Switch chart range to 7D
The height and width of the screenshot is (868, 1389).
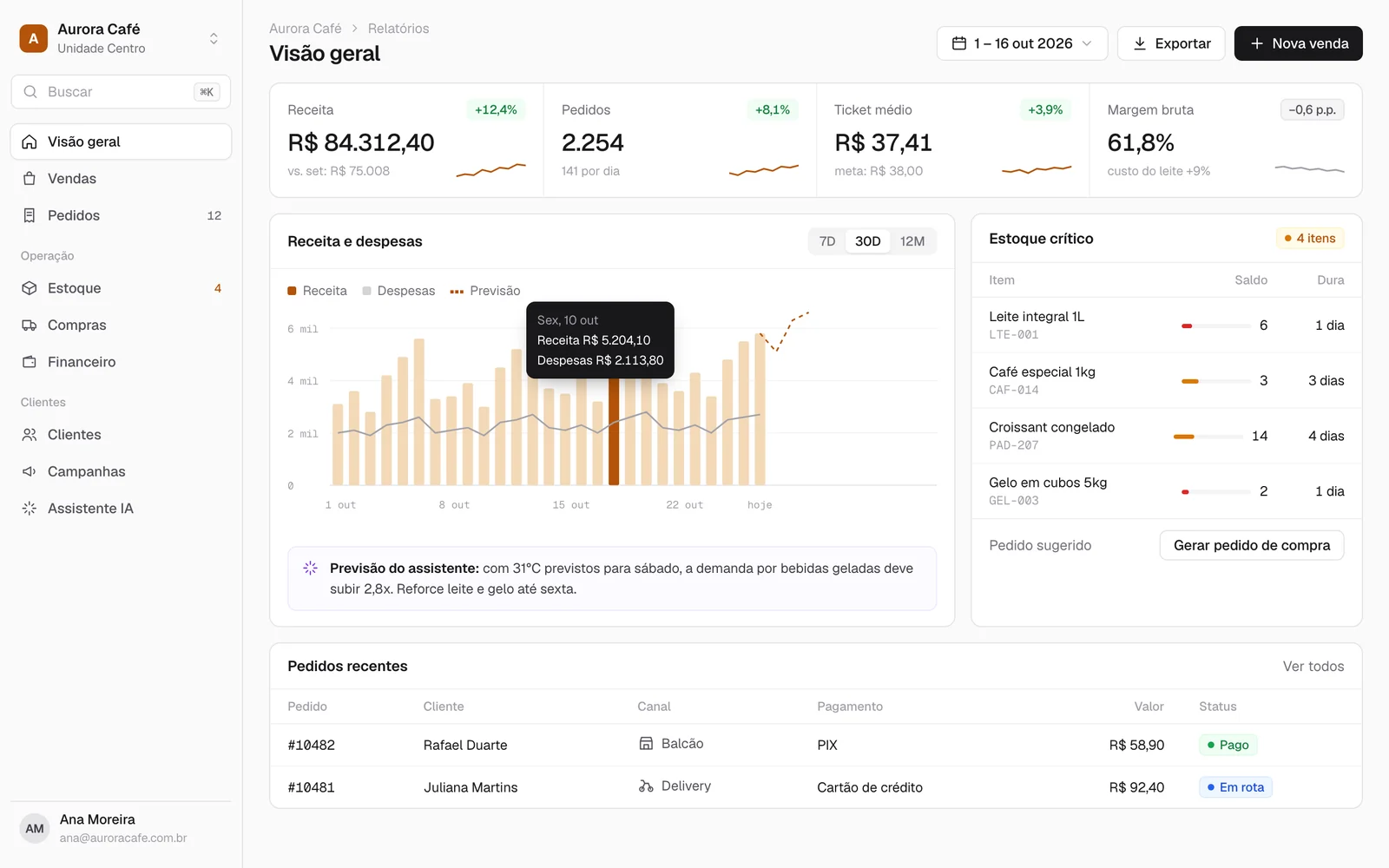(827, 241)
